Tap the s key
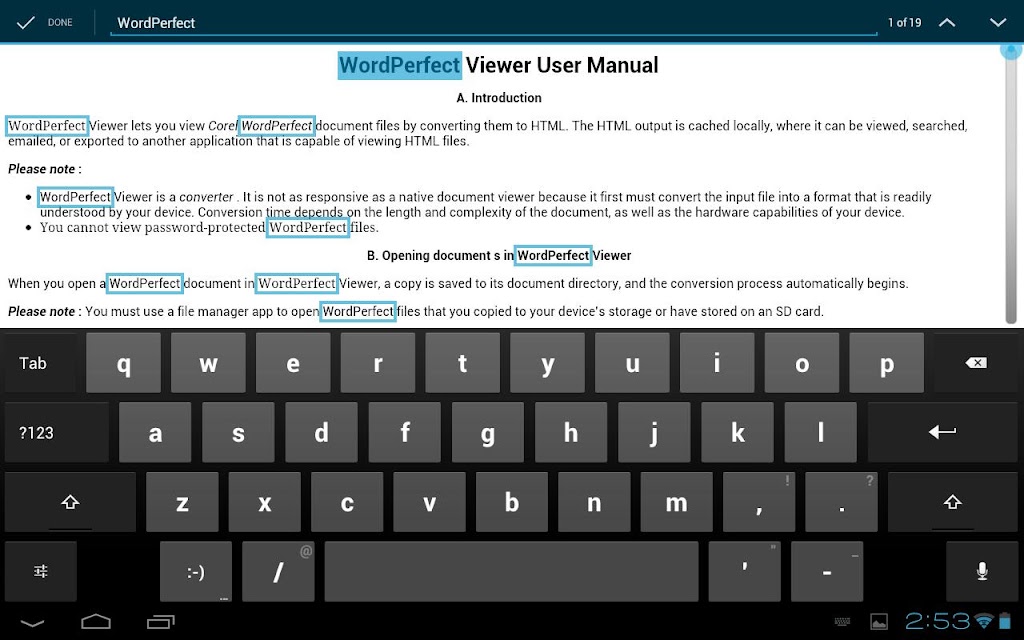The height and width of the screenshot is (640, 1024). 238,433
